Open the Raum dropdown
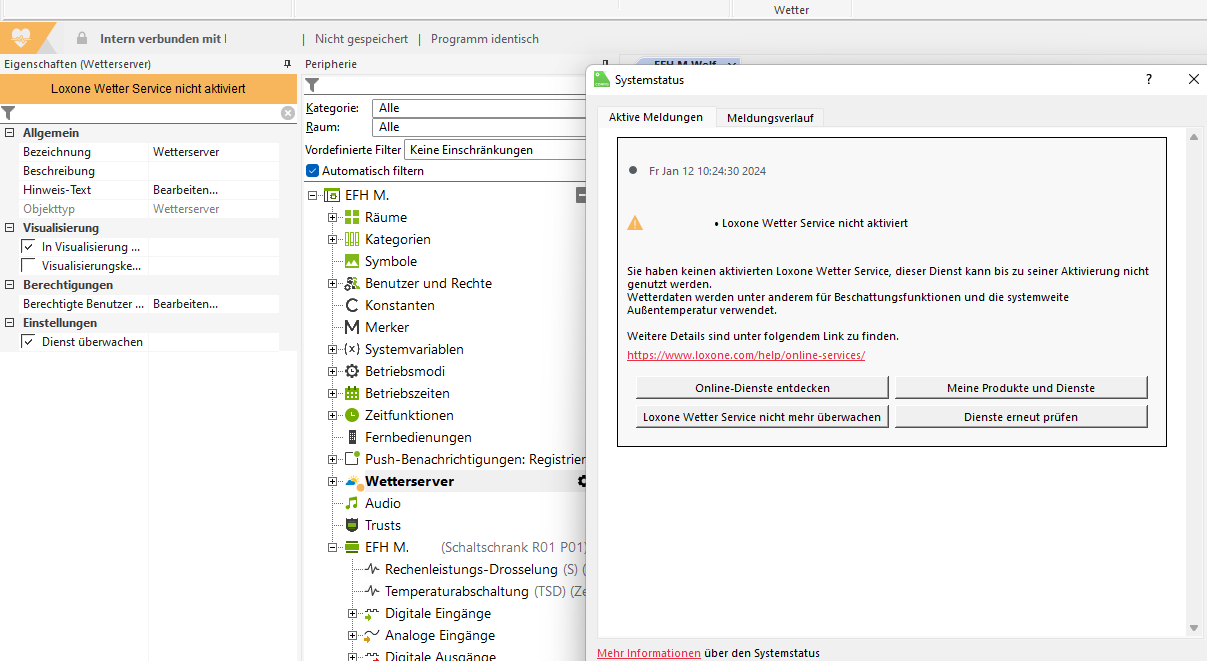 tap(479, 127)
